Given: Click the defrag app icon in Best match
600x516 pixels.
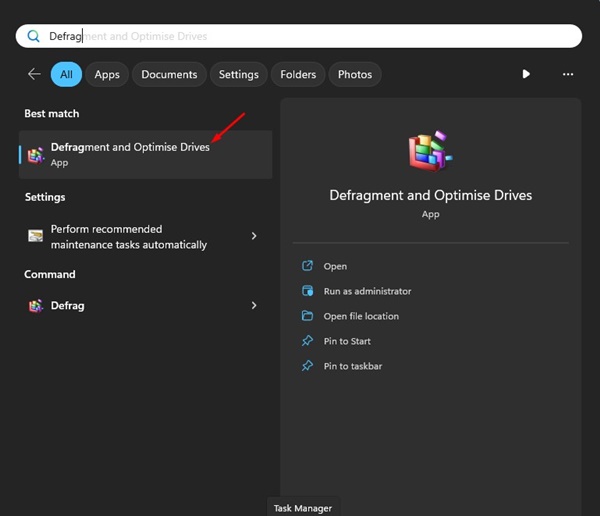Looking at the screenshot, I should [36, 155].
